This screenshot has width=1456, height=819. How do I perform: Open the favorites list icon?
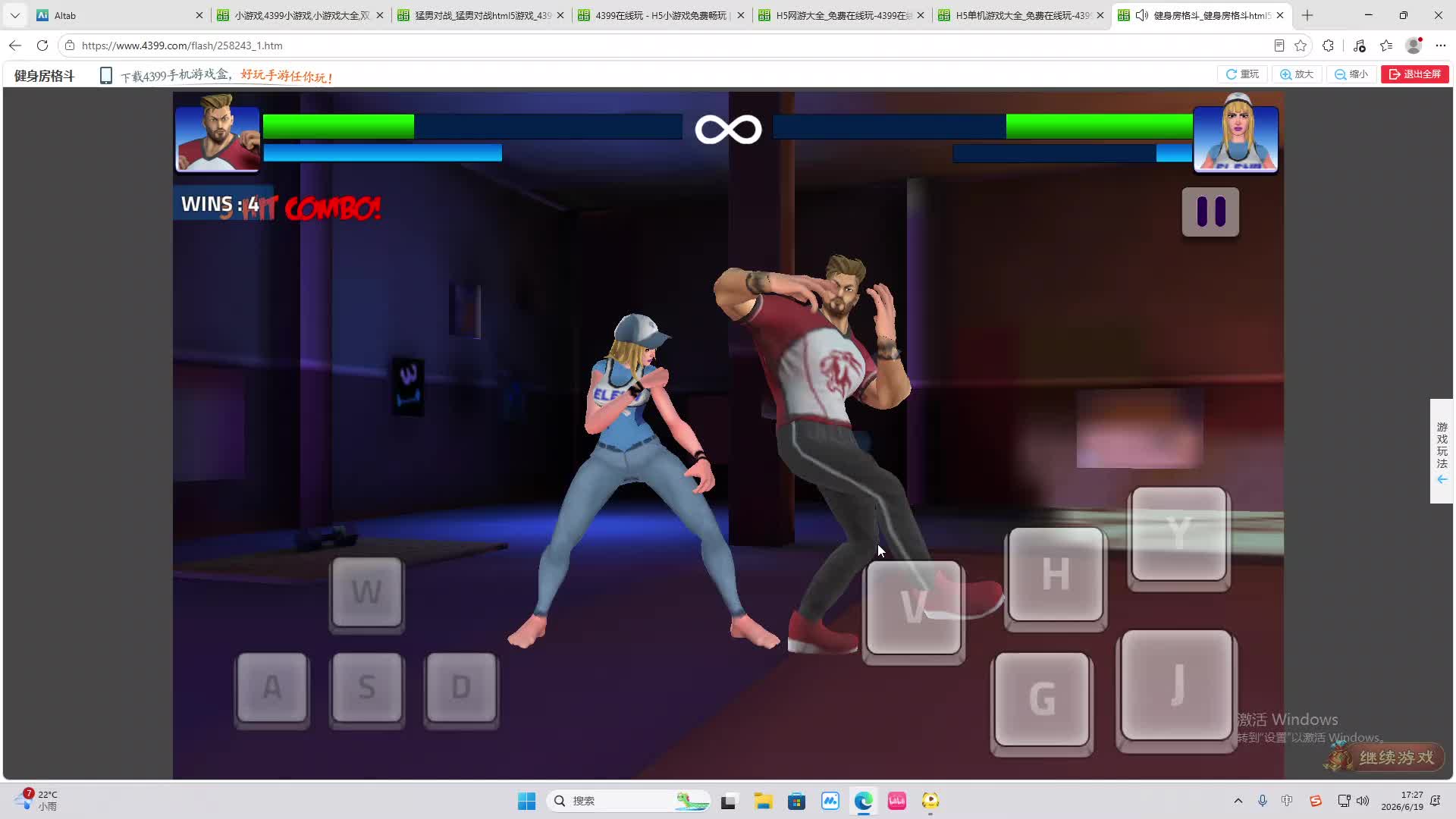(x=1386, y=45)
